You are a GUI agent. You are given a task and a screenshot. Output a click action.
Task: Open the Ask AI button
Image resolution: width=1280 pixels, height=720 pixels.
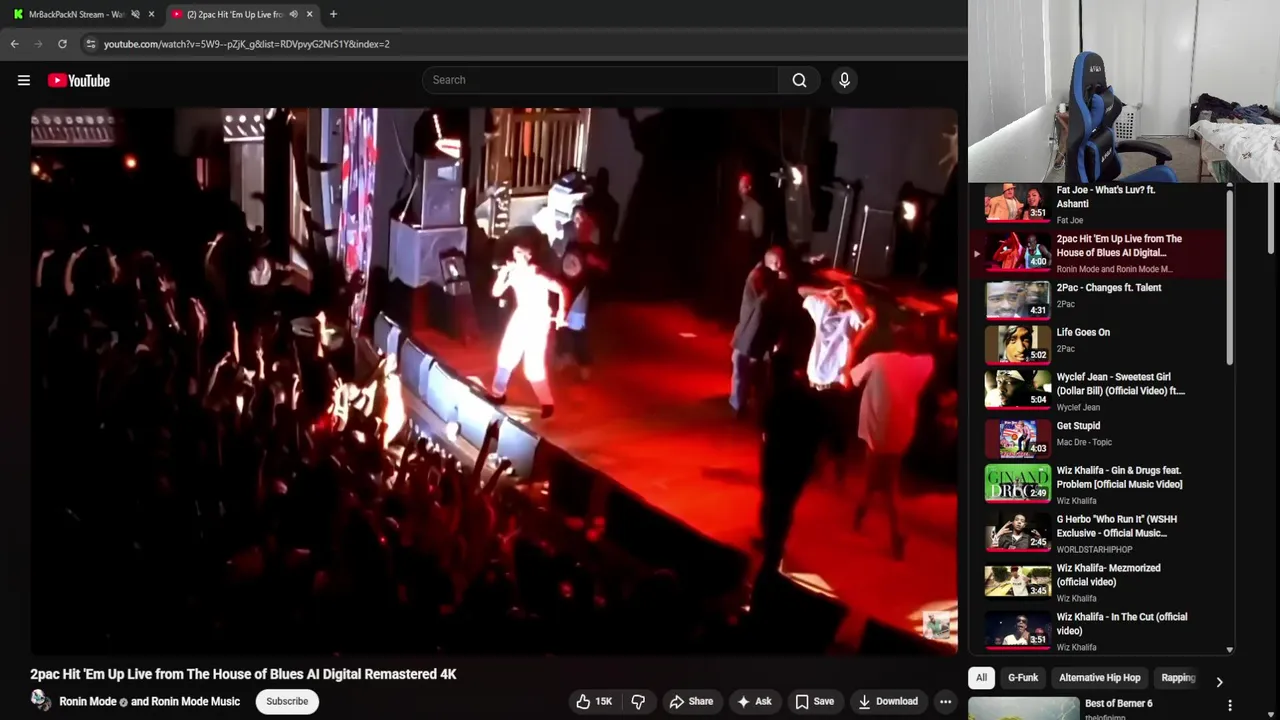(x=754, y=701)
